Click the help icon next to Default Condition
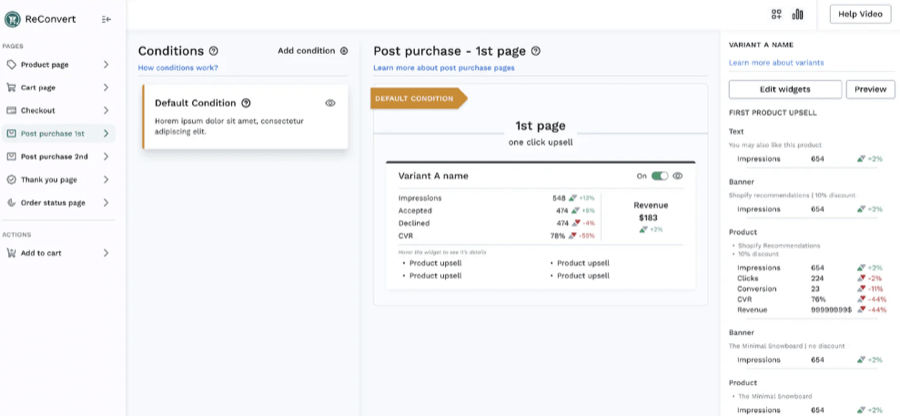The height and width of the screenshot is (416, 900). (x=246, y=103)
